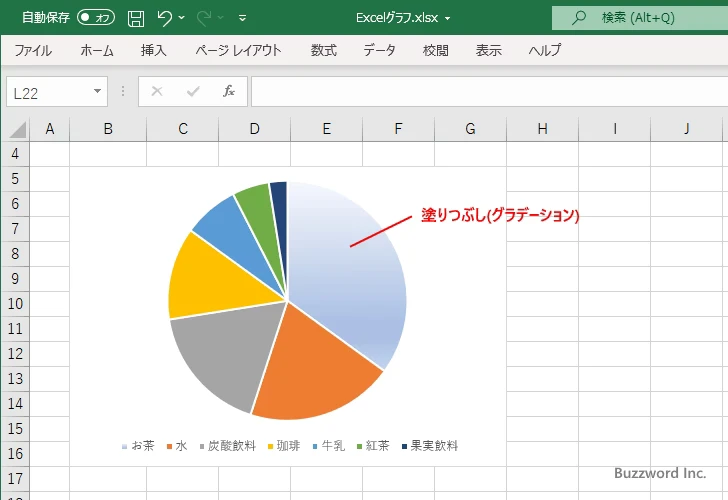This screenshot has height=500, width=728.
Task: Open the ヘルプ tab
Action: click(545, 50)
